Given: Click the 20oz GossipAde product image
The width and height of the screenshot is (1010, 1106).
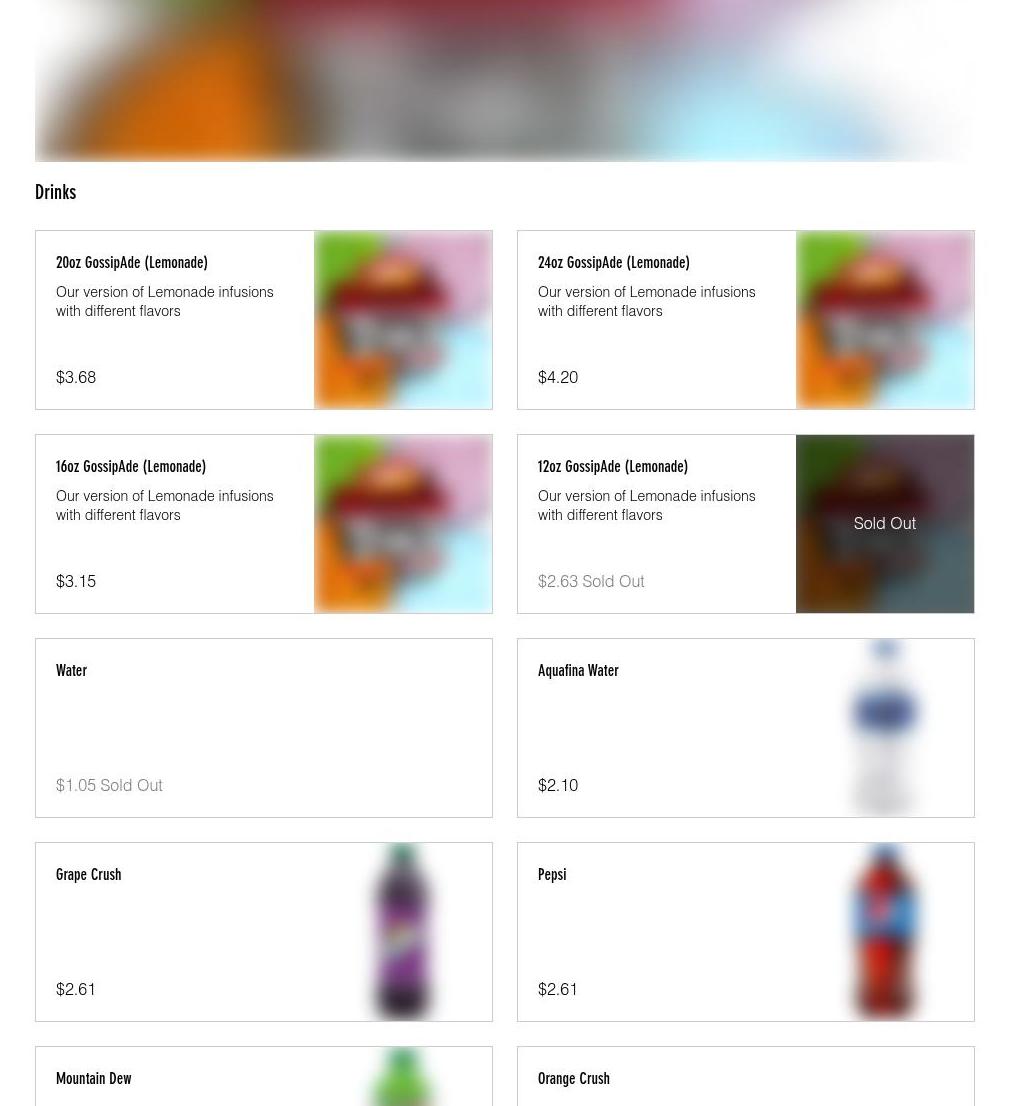Looking at the screenshot, I should click(x=403, y=320).
